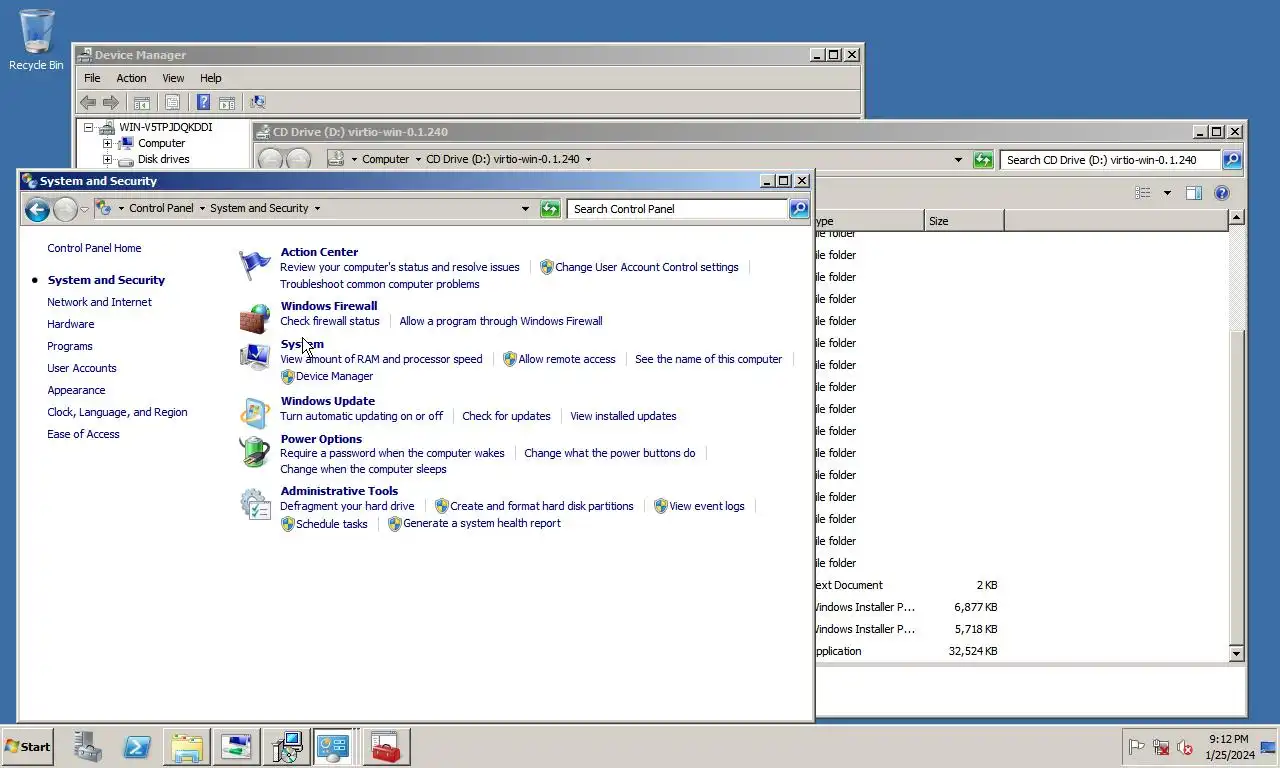The height and width of the screenshot is (768, 1280).
Task: Open Device Manager link under System
Action: (334, 376)
